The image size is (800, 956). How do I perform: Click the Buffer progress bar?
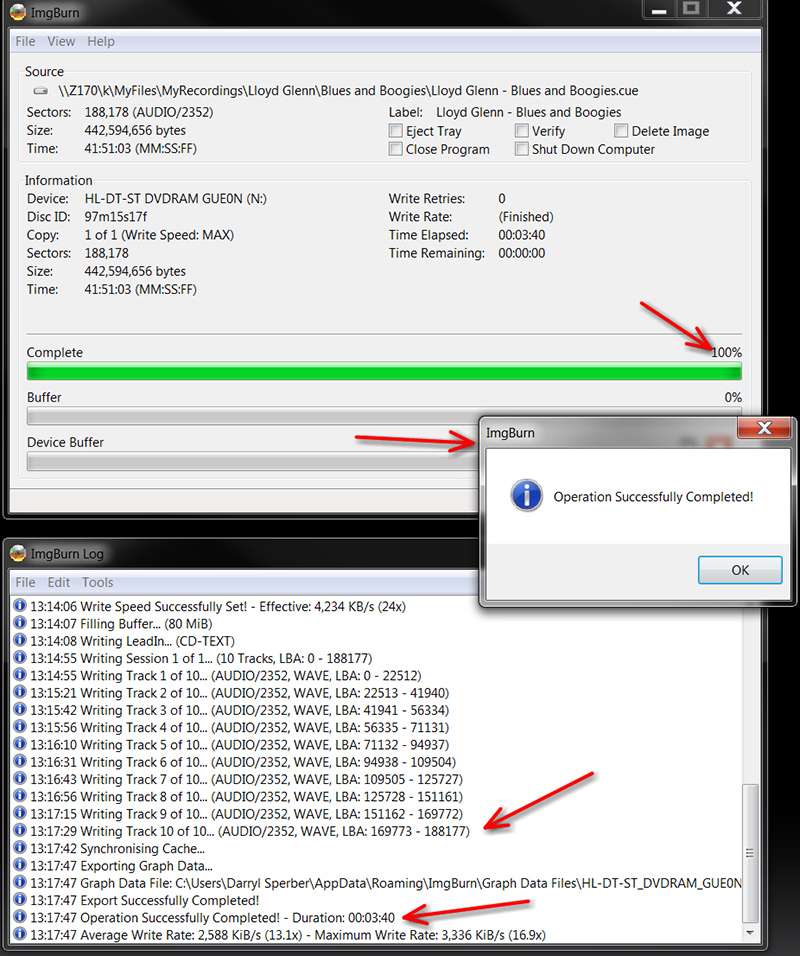[252, 416]
